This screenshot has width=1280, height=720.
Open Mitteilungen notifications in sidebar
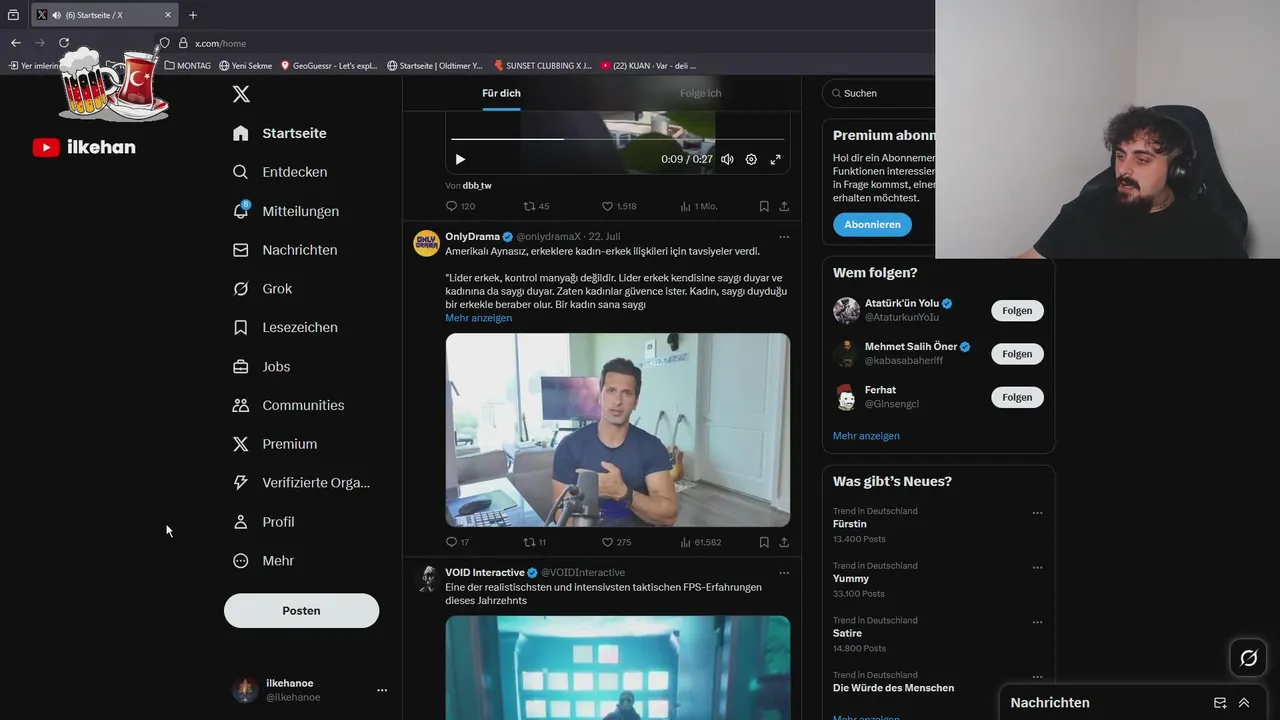click(287, 211)
